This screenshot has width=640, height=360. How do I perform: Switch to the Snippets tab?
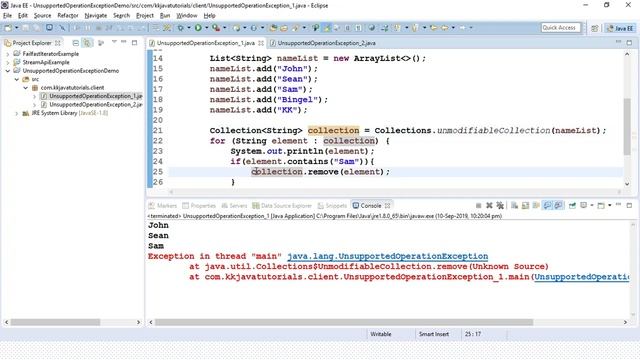[332, 206]
